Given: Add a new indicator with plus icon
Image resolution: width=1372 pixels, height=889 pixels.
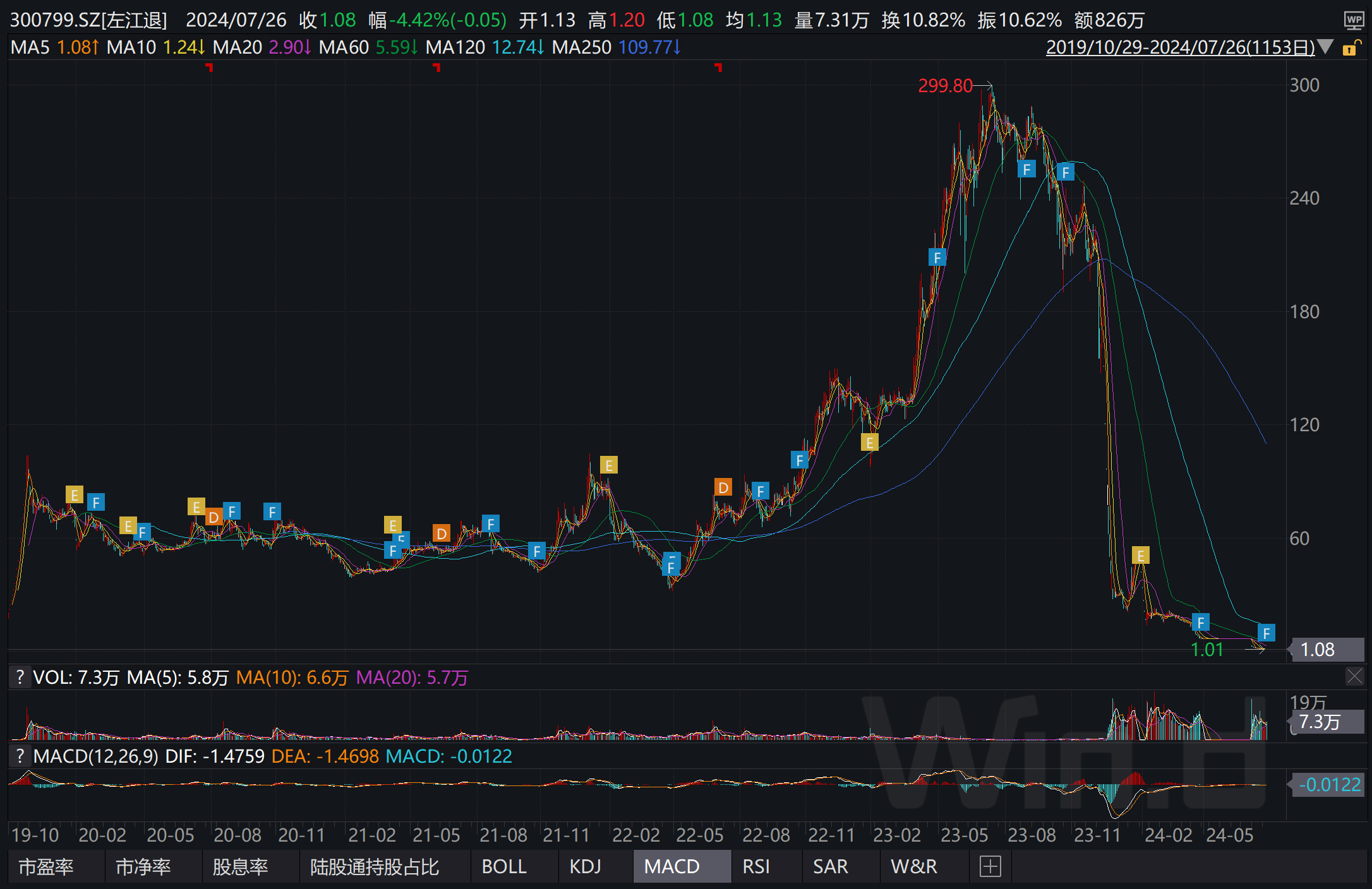Looking at the screenshot, I should click(x=990, y=866).
